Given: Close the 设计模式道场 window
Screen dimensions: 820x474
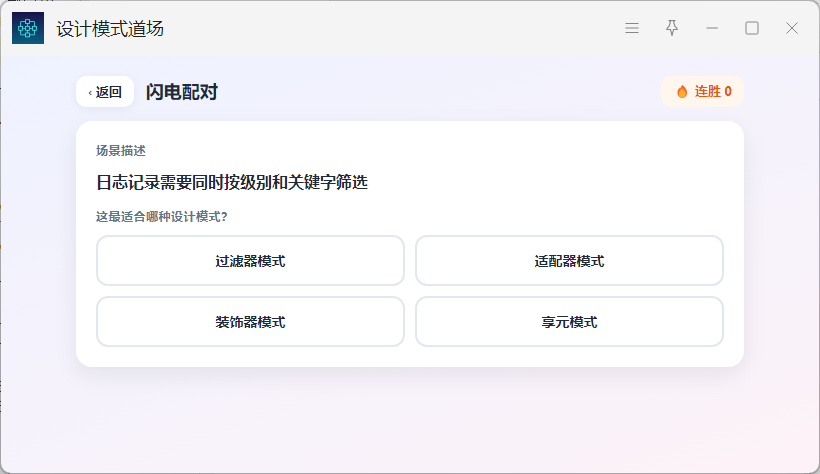Looking at the screenshot, I should (x=792, y=28).
